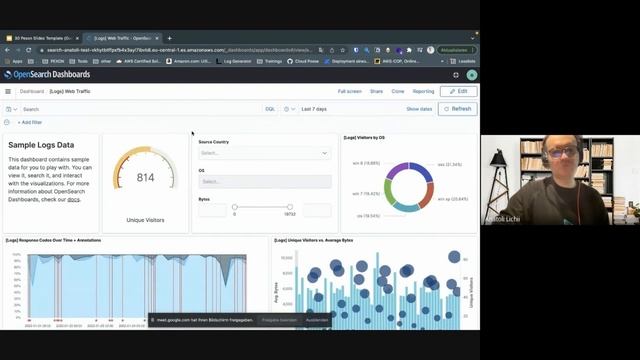Image resolution: width=640 pixels, height=360 pixels.
Task: Click the OpenSearch Dashboards logo
Action: pyautogui.click(x=47, y=75)
